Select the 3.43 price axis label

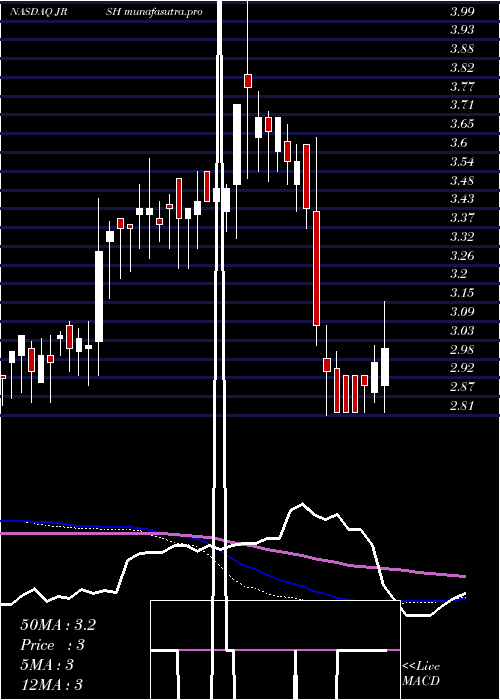pos(462,199)
